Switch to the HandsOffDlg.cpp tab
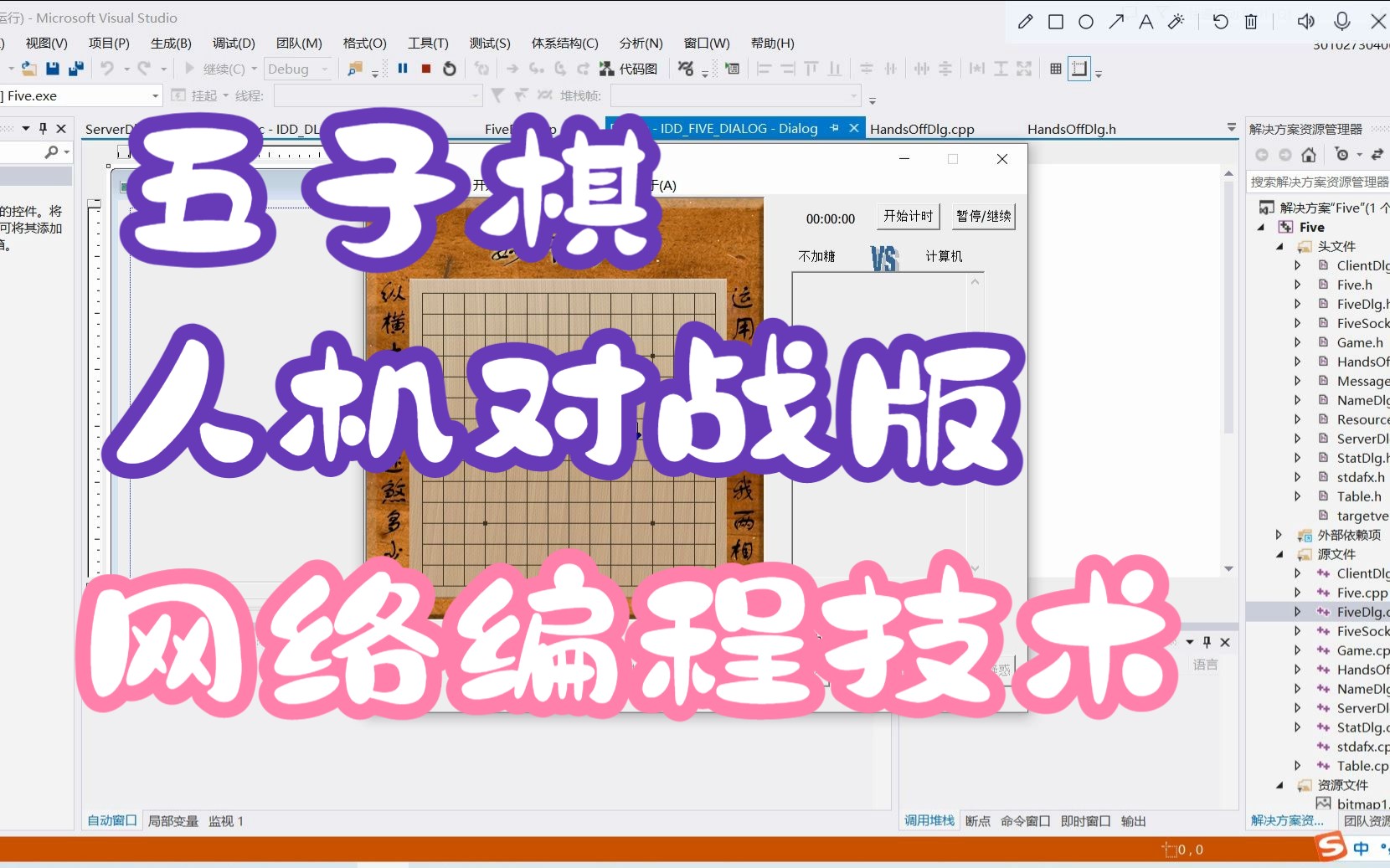Screen dimensions: 1390x868 tap(922, 128)
